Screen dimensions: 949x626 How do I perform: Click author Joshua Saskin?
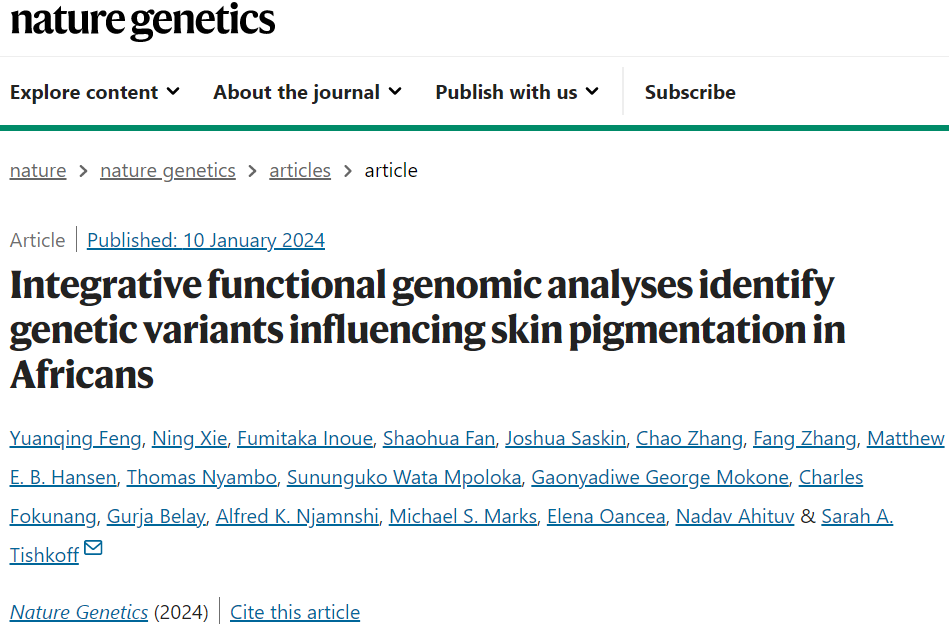(565, 438)
